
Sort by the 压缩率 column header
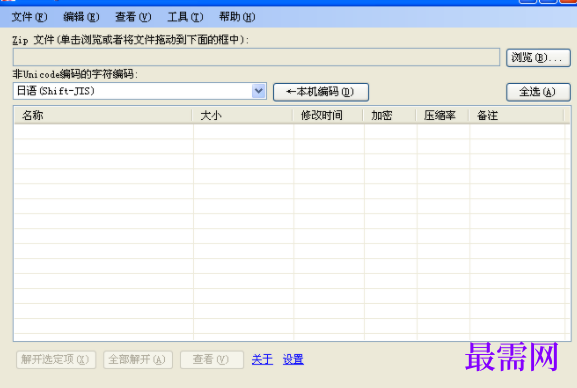tap(442, 116)
